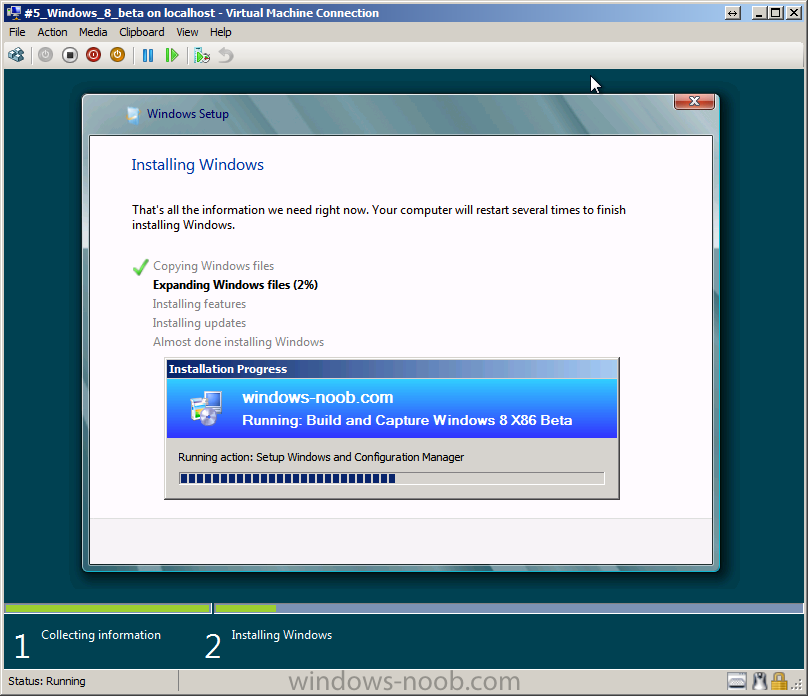
Task: Click the greyed Start VM button
Action: pos(45,55)
